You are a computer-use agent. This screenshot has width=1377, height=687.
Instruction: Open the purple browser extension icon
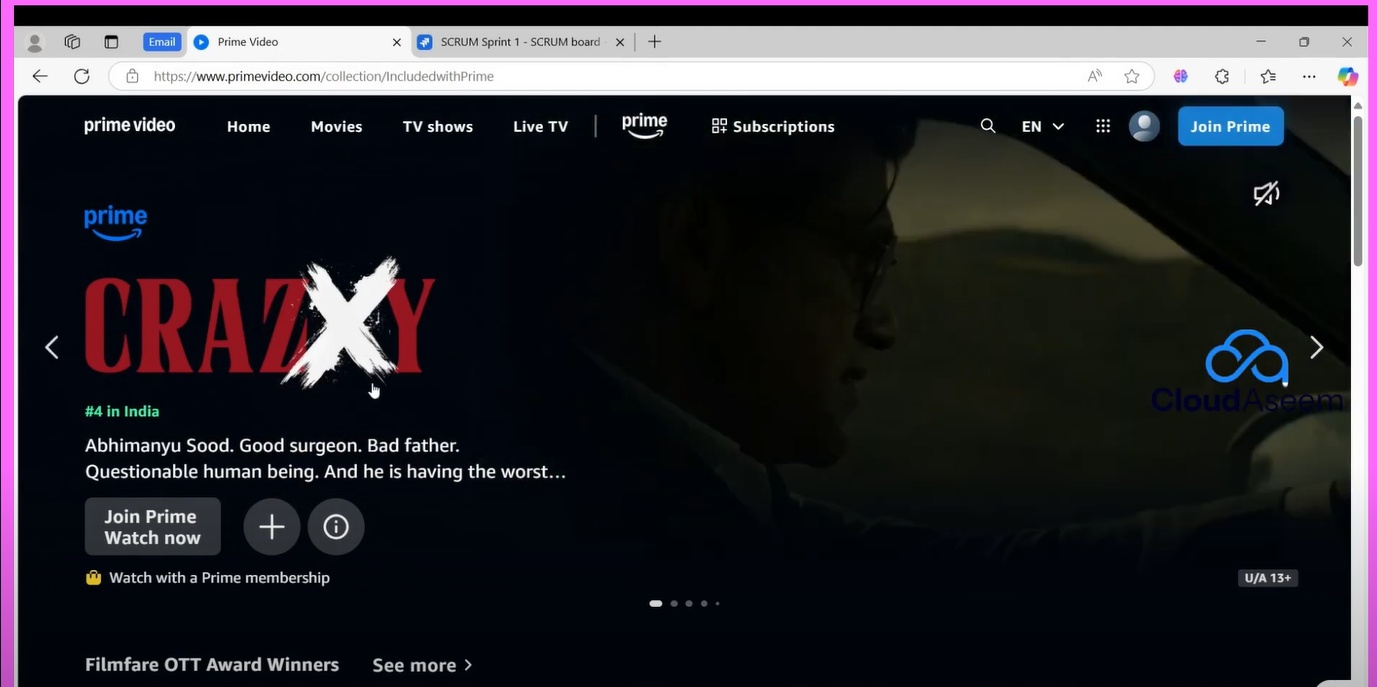tap(1181, 76)
